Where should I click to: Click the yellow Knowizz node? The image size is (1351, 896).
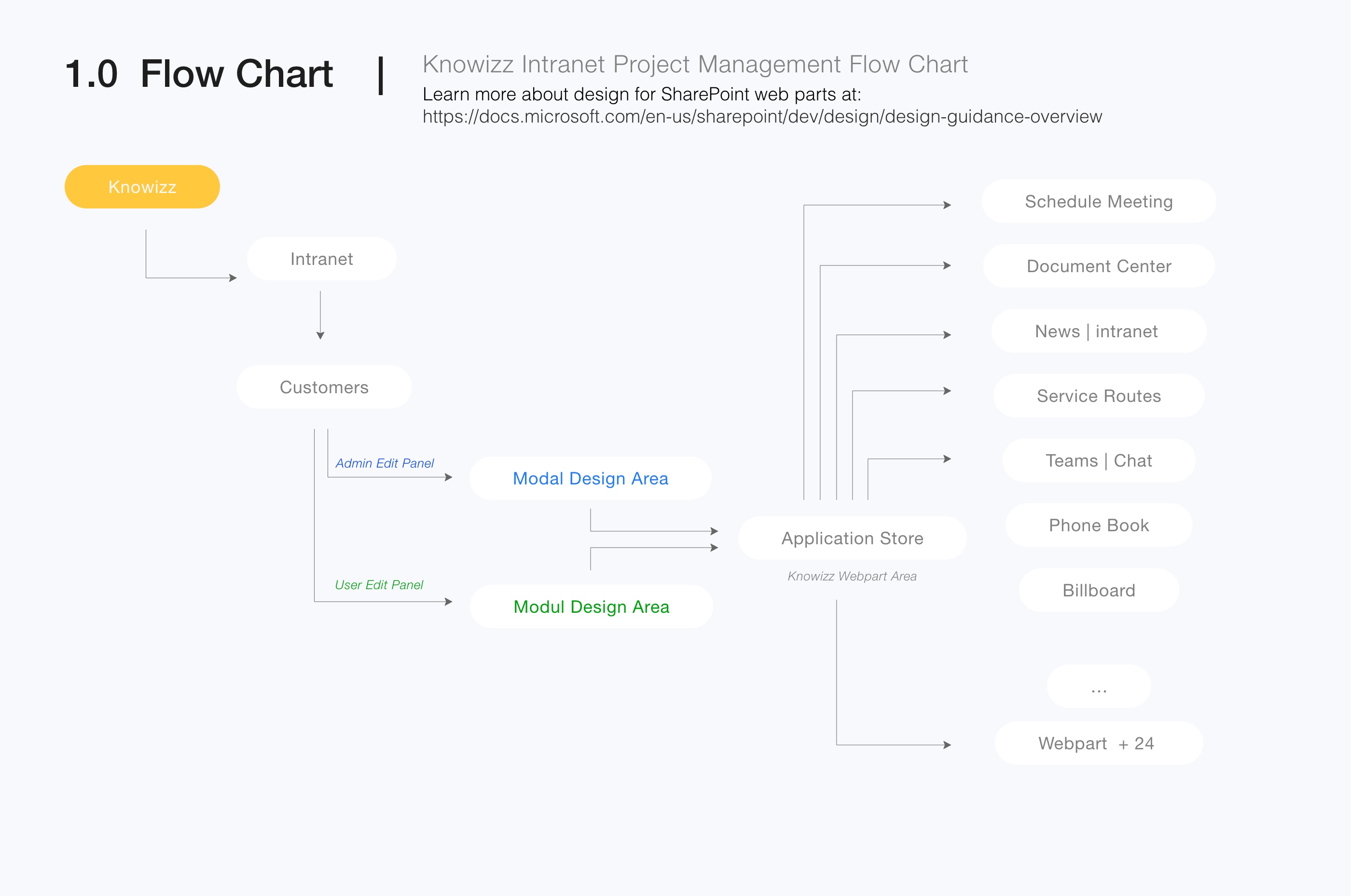pyautogui.click(x=142, y=187)
